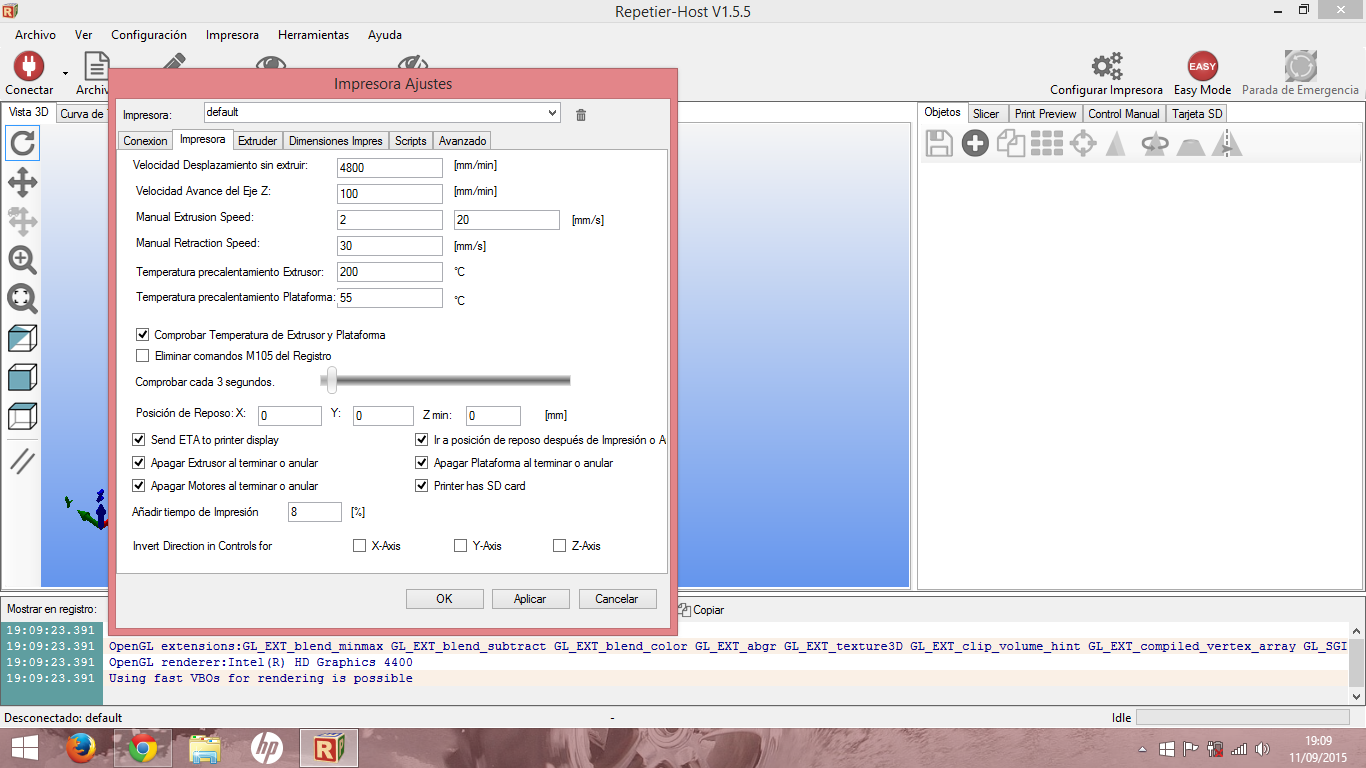1366x768 pixels.
Task: Click the Cancelar button
Action: pos(617,599)
